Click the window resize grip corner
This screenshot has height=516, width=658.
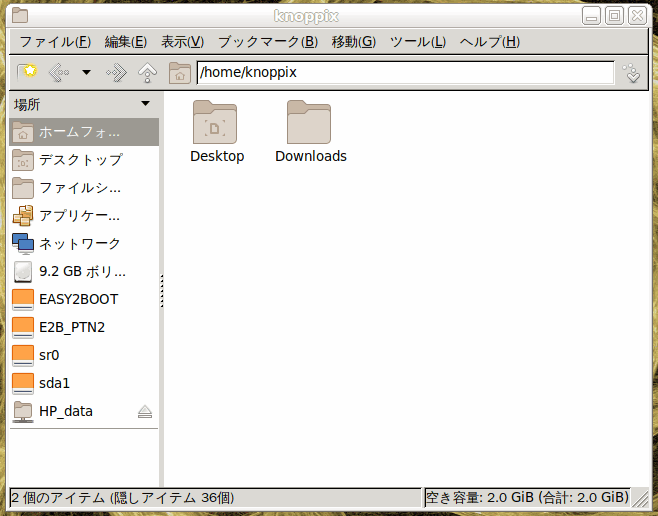pyautogui.click(x=640, y=498)
